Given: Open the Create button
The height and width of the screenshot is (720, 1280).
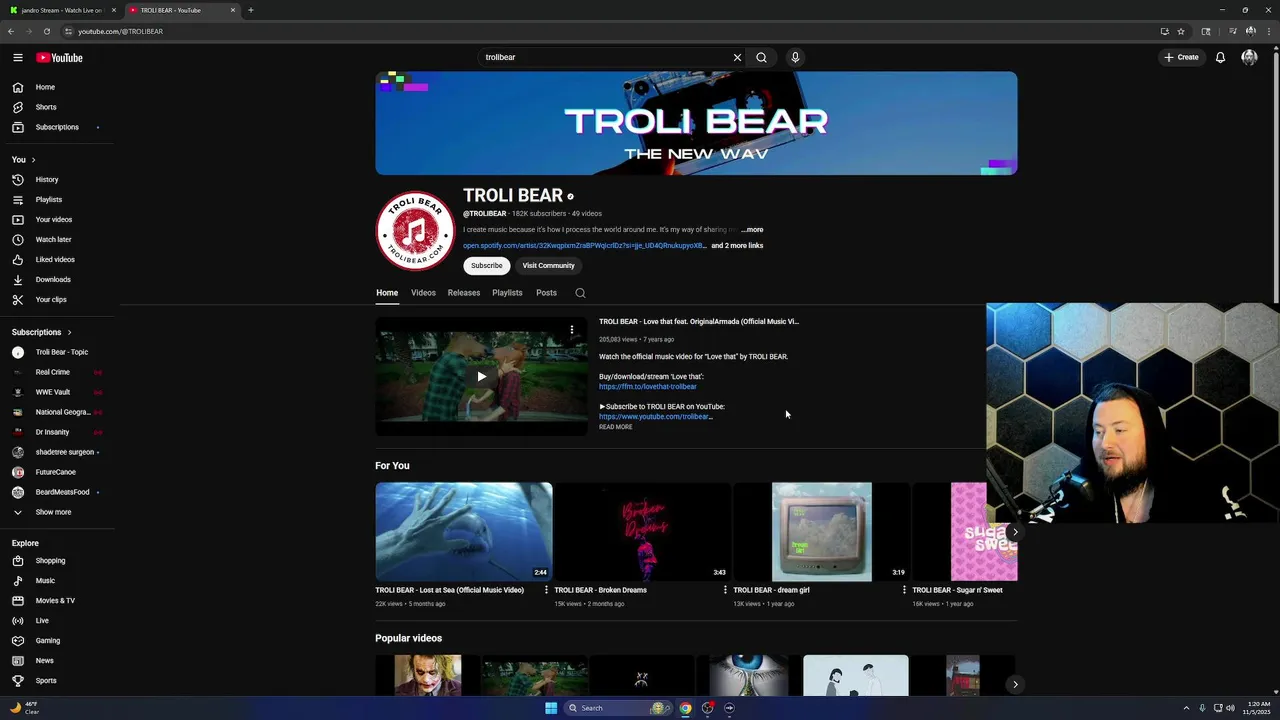Looking at the screenshot, I should coord(1181,57).
